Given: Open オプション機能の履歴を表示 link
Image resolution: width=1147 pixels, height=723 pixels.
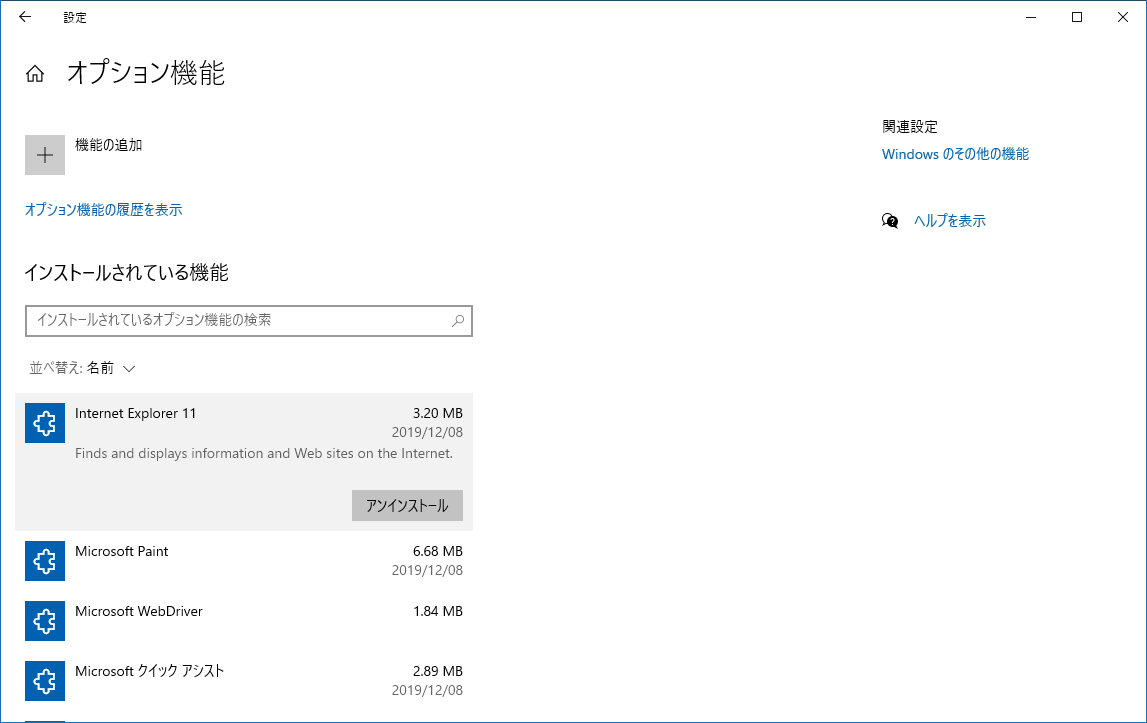Looking at the screenshot, I should 104,210.
